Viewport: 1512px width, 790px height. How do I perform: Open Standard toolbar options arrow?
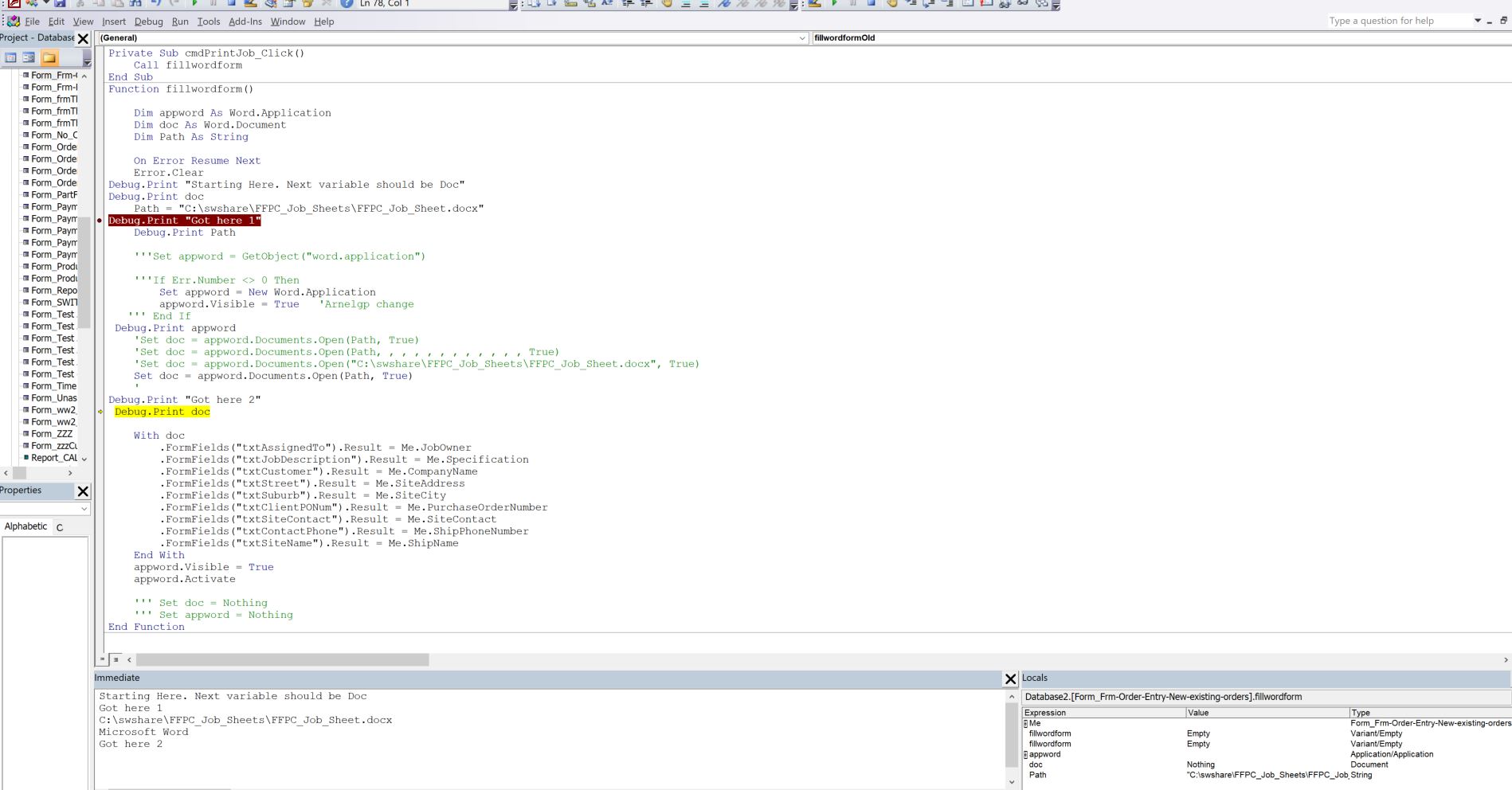[x=513, y=5]
